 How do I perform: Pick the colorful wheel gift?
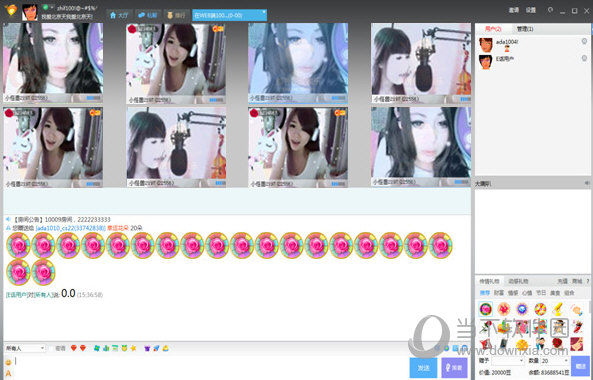tap(540, 309)
